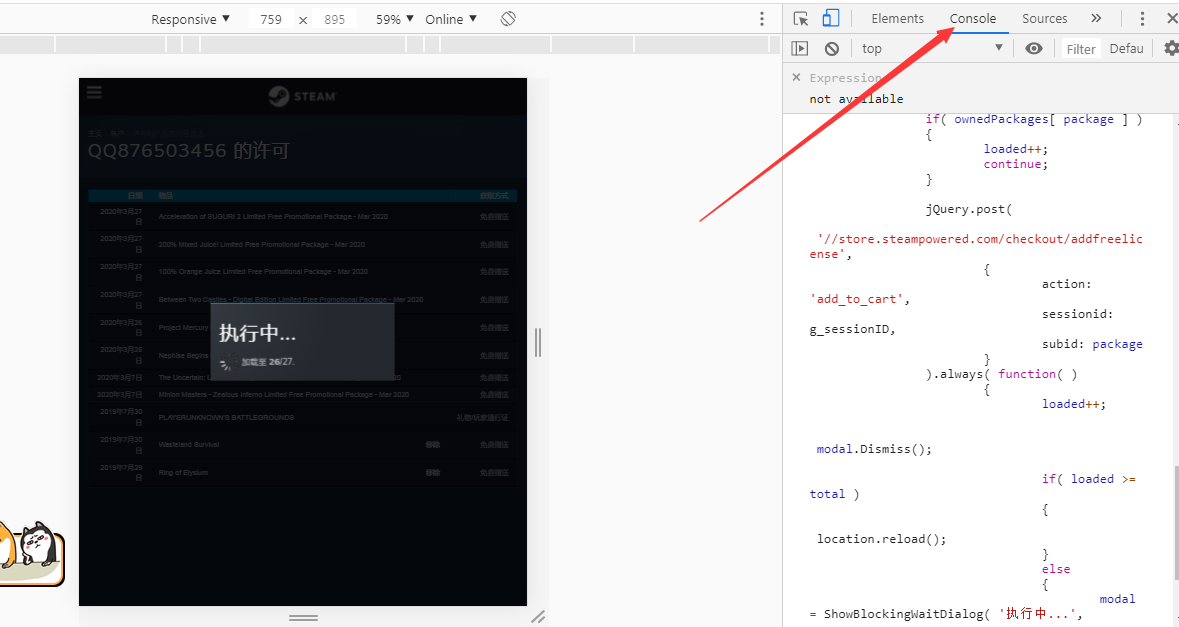Grab the viewport right edge handle
Viewport: 1179px width, 627px height.
tap(538, 343)
